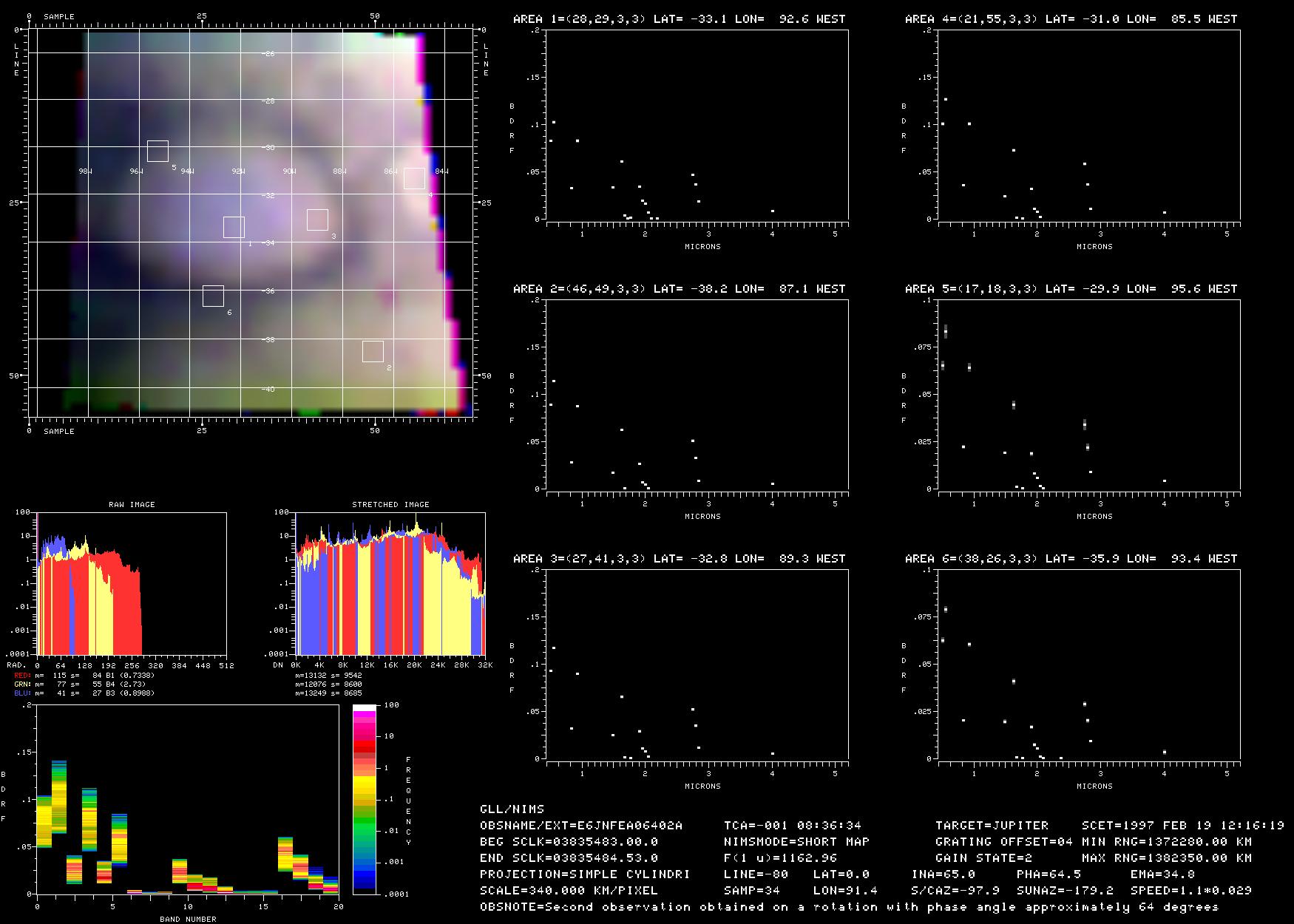Image resolution: width=1294 pixels, height=924 pixels.
Task: Click the area 6 sampling box on the map
Action: (x=213, y=296)
